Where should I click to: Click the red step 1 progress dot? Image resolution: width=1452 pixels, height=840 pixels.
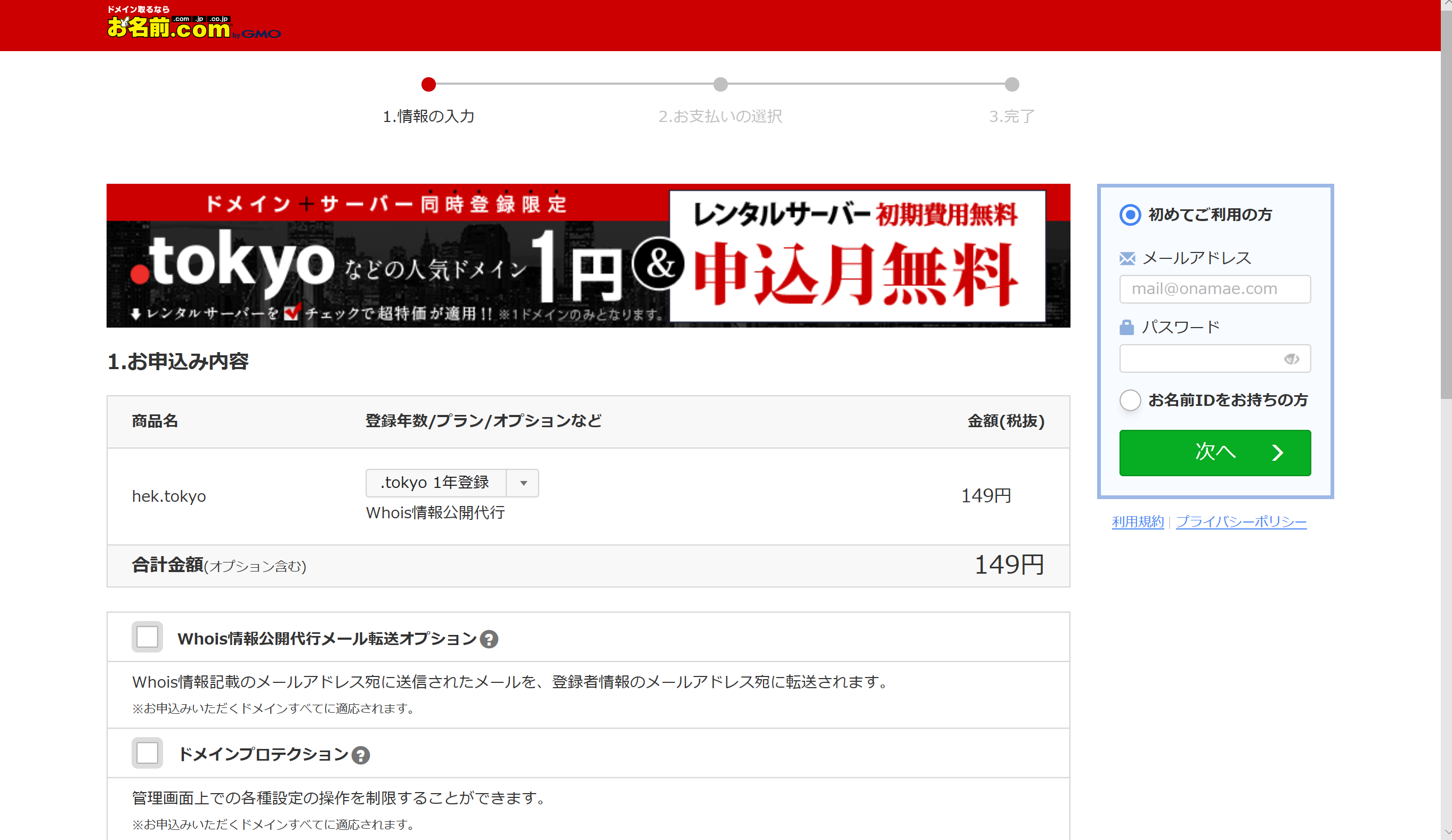click(x=428, y=85)
